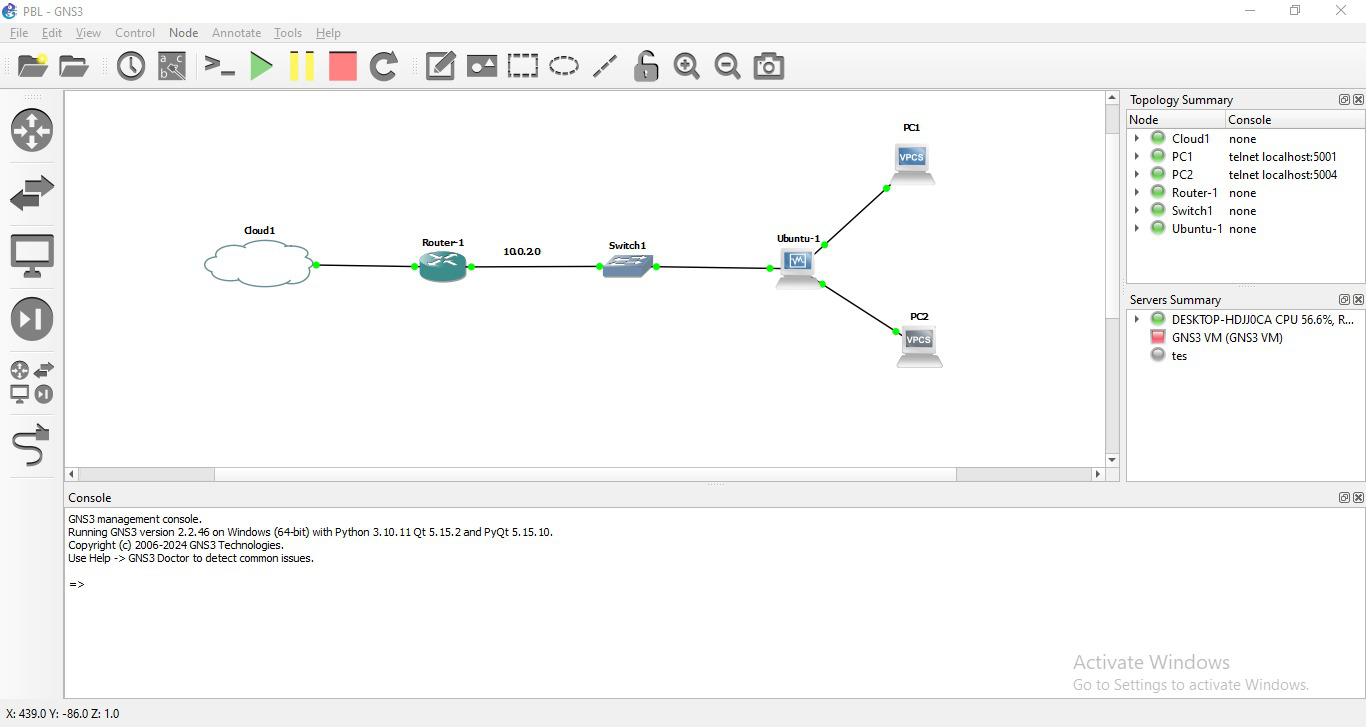The image size is (1366, 727).
Task: Toggle the lock/unlock items padlock icon
Action: click(x=646, y=66)
